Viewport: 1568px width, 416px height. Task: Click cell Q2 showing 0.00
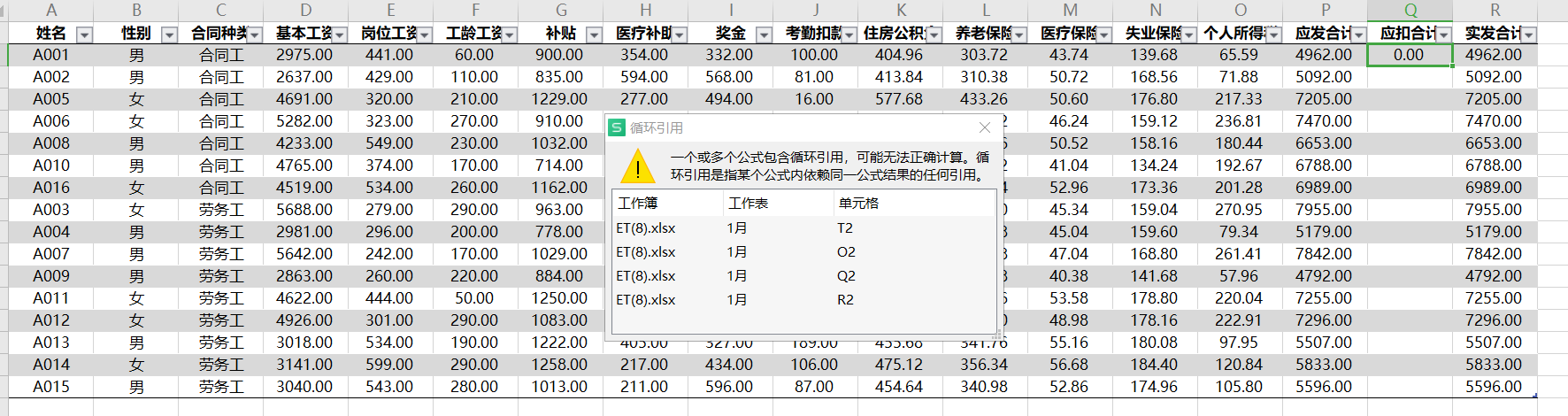1409,55
